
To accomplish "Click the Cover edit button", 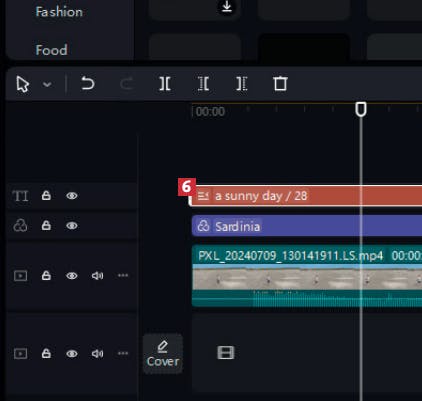I will tap(163, 354).
